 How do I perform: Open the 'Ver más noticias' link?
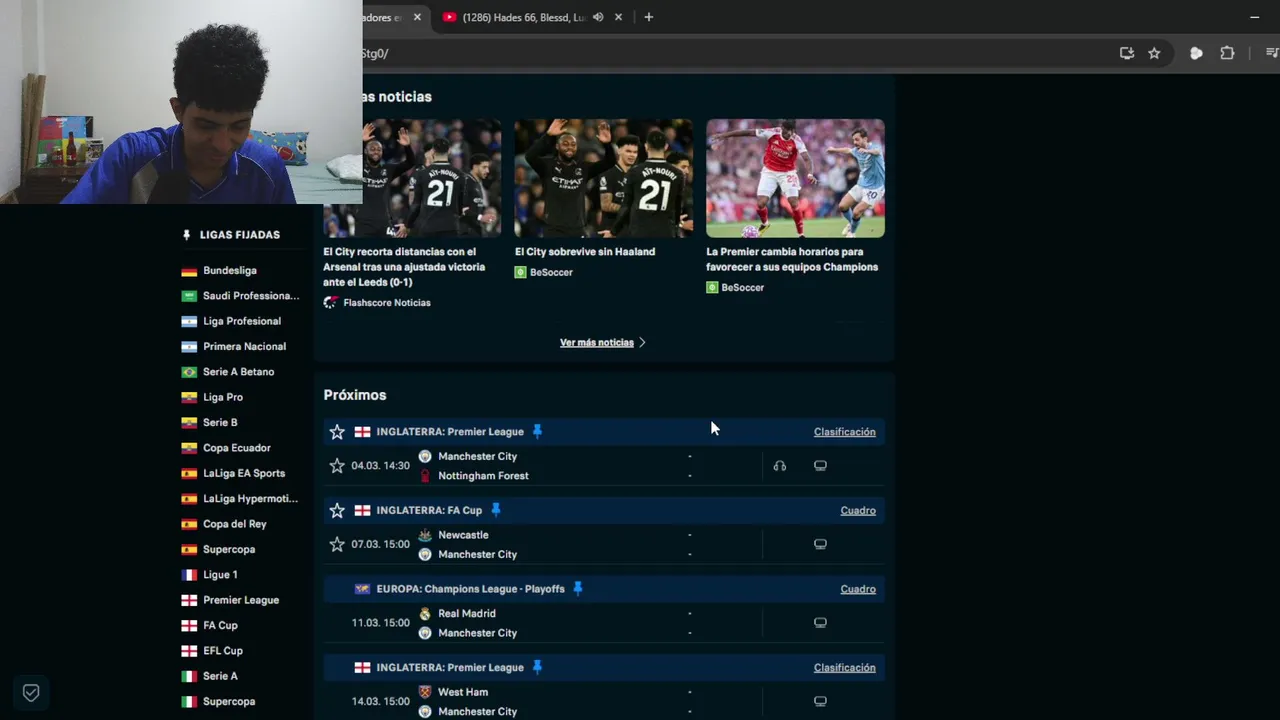(x=597, y=343)
